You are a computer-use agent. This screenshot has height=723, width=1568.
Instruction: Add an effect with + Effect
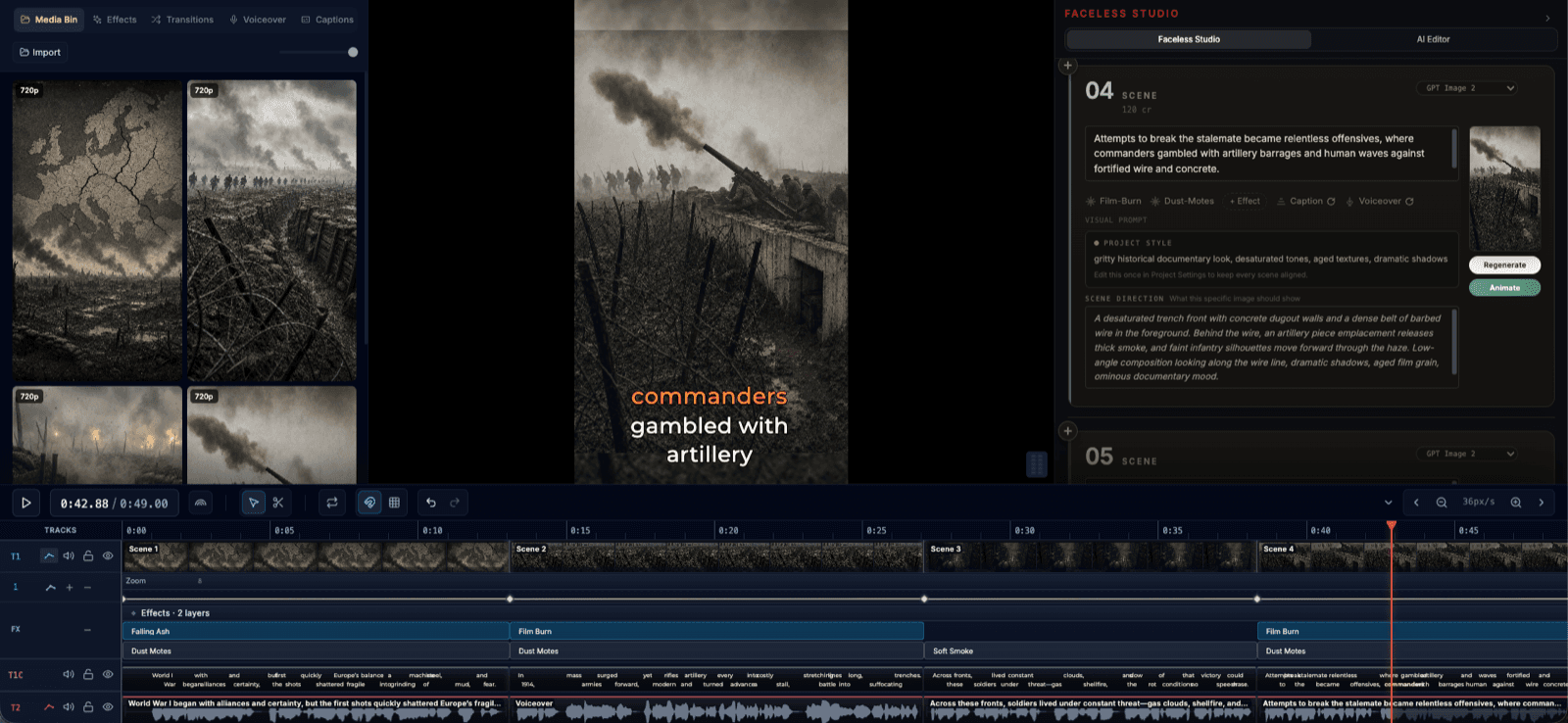click(1245, 201)
